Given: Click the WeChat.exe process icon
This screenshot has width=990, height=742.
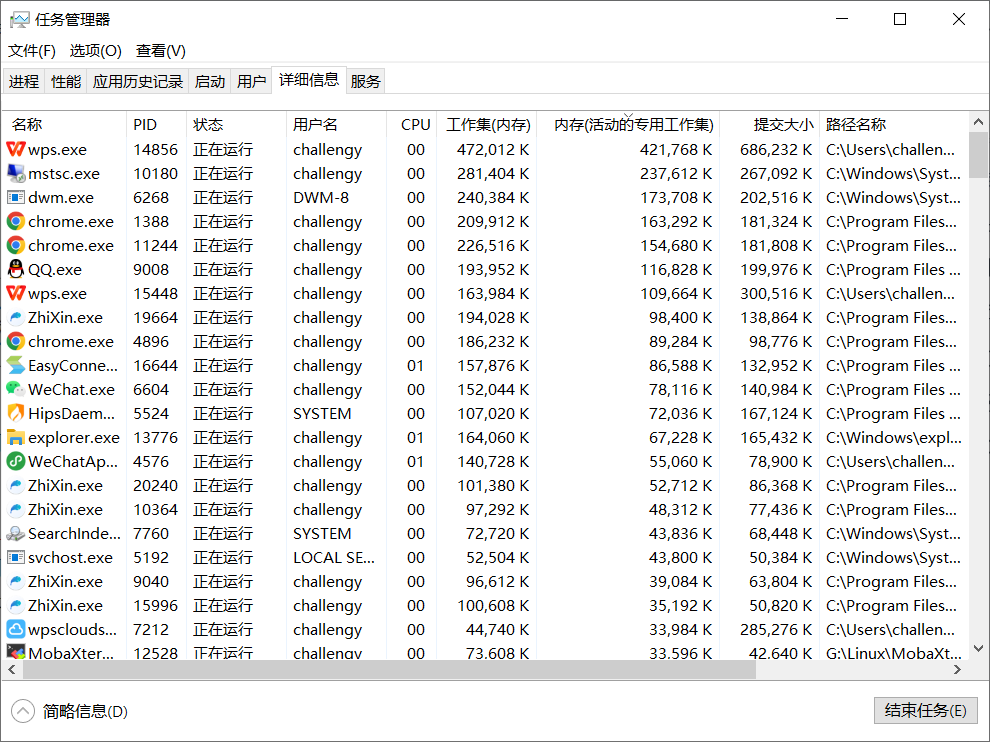Looking at the screenshot, I should point(16,390).
